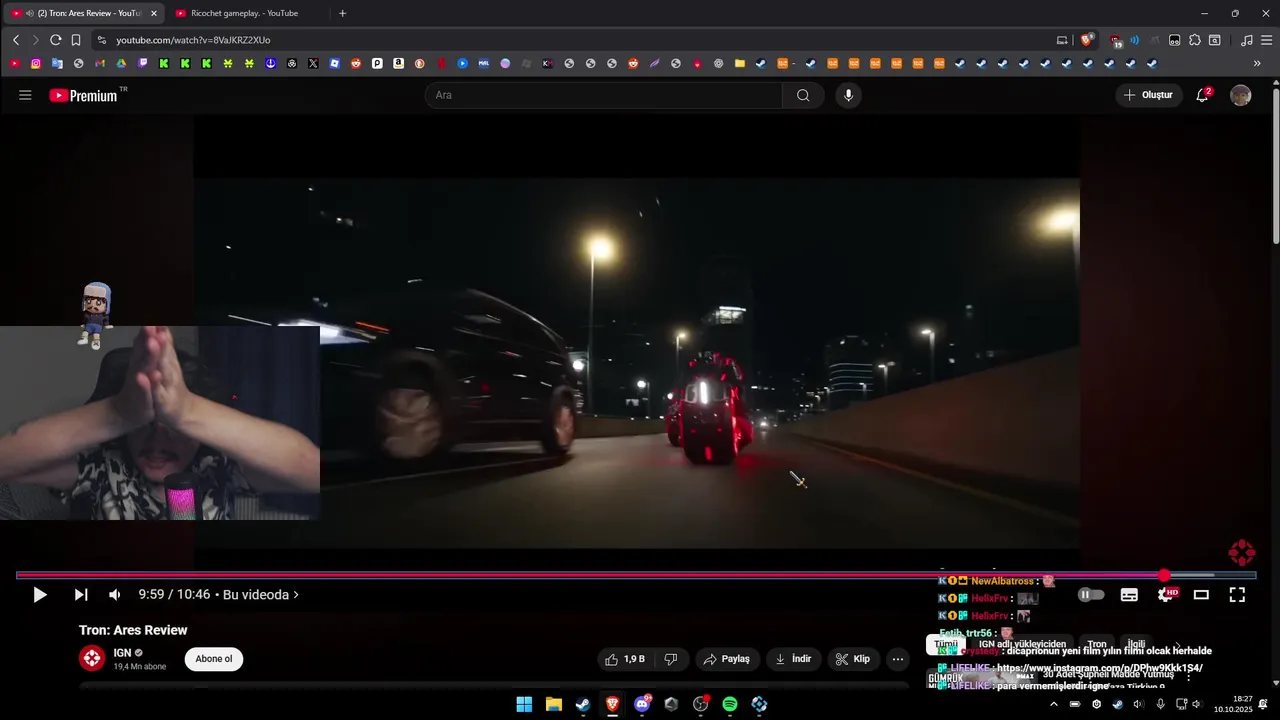Image resolution: width=1280 pixels, height=720 pixels.
Task: Open the playlist music note icon
Action: [x=1246, y=40]
